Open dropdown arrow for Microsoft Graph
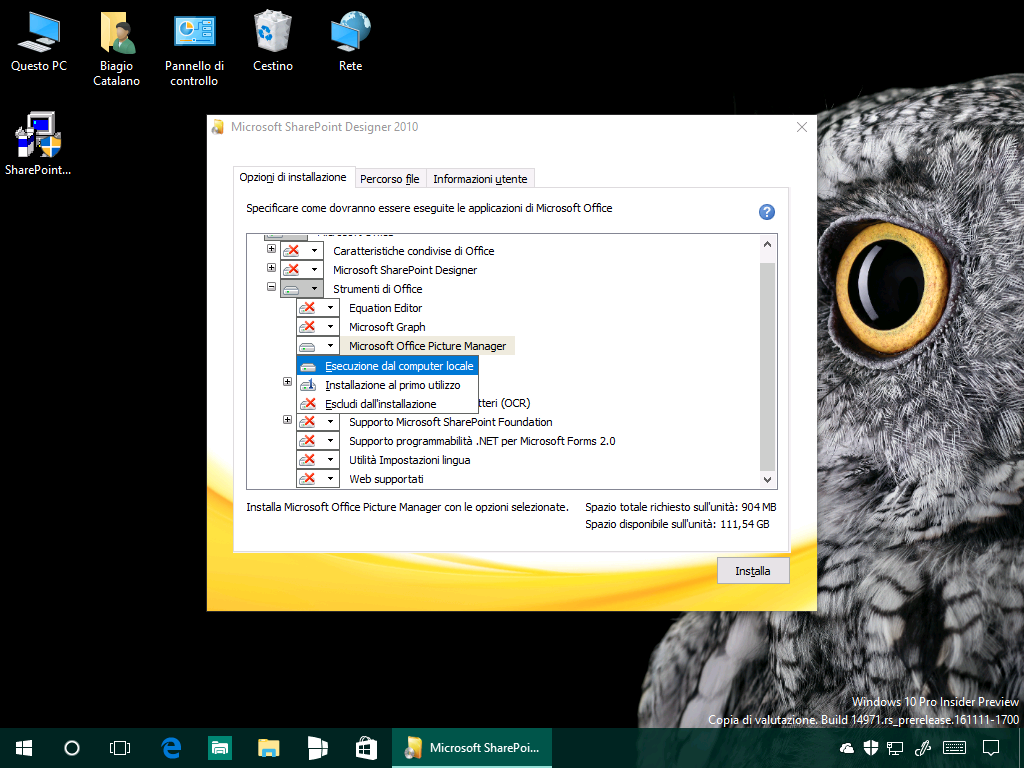The width and height of the screenshot is (1024, 768). (x=331, y=327)
